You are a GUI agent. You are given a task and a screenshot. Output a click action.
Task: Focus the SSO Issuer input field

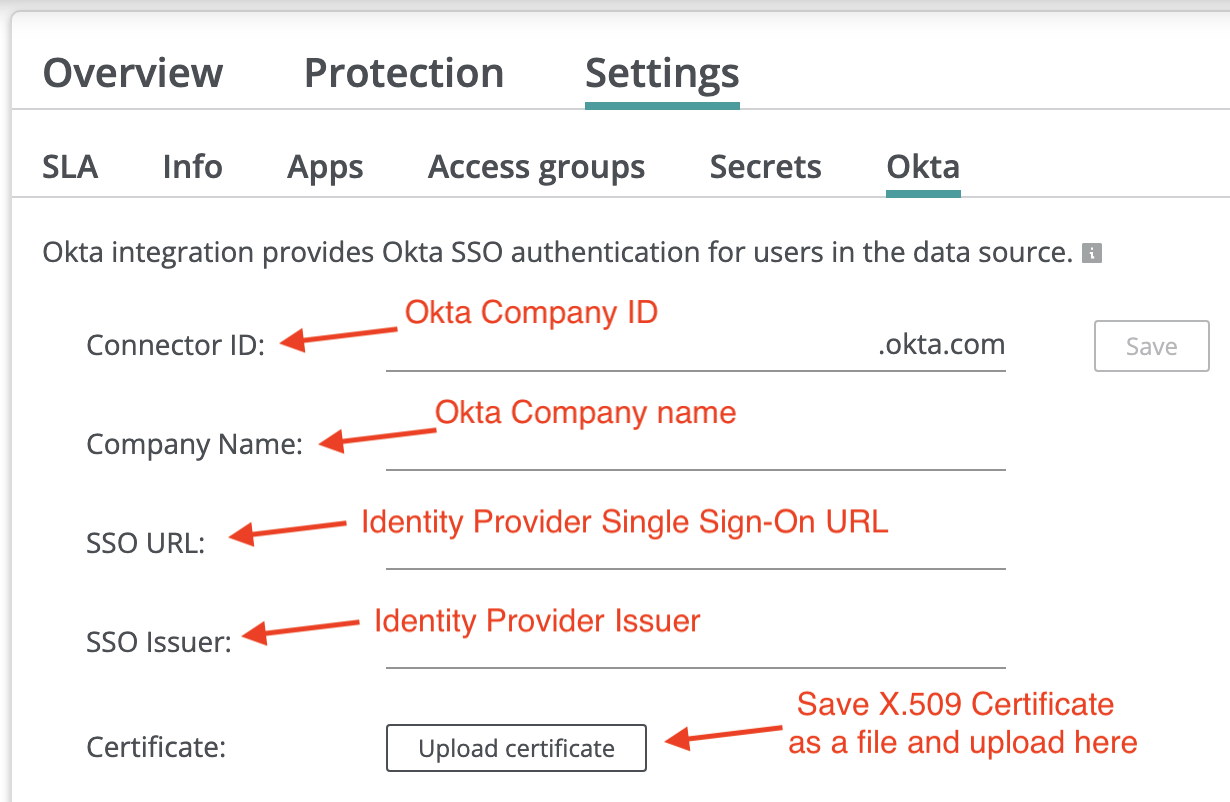[x=695, y=645]
